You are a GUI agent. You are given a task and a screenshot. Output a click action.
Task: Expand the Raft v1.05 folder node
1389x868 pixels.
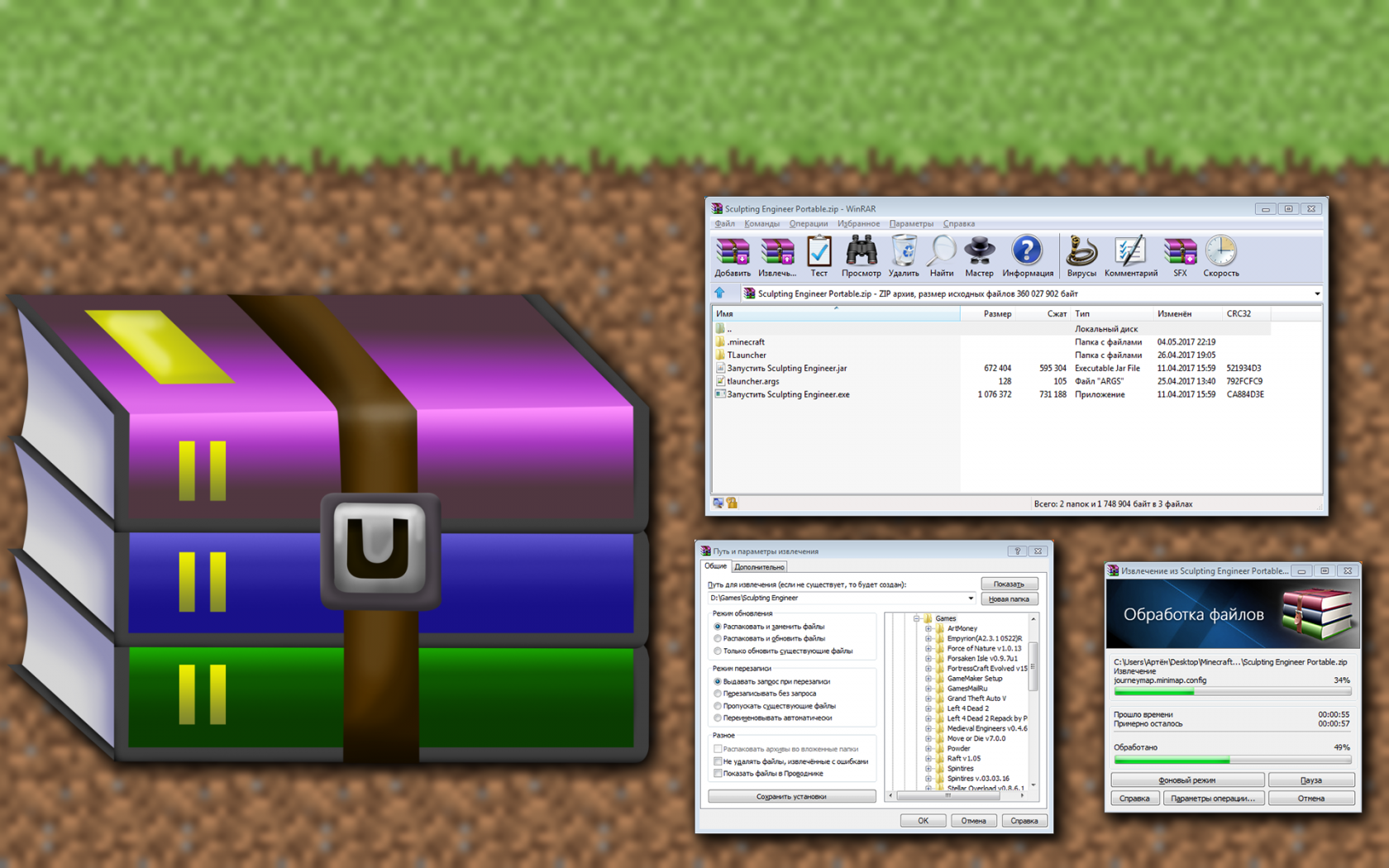[928, 758]
